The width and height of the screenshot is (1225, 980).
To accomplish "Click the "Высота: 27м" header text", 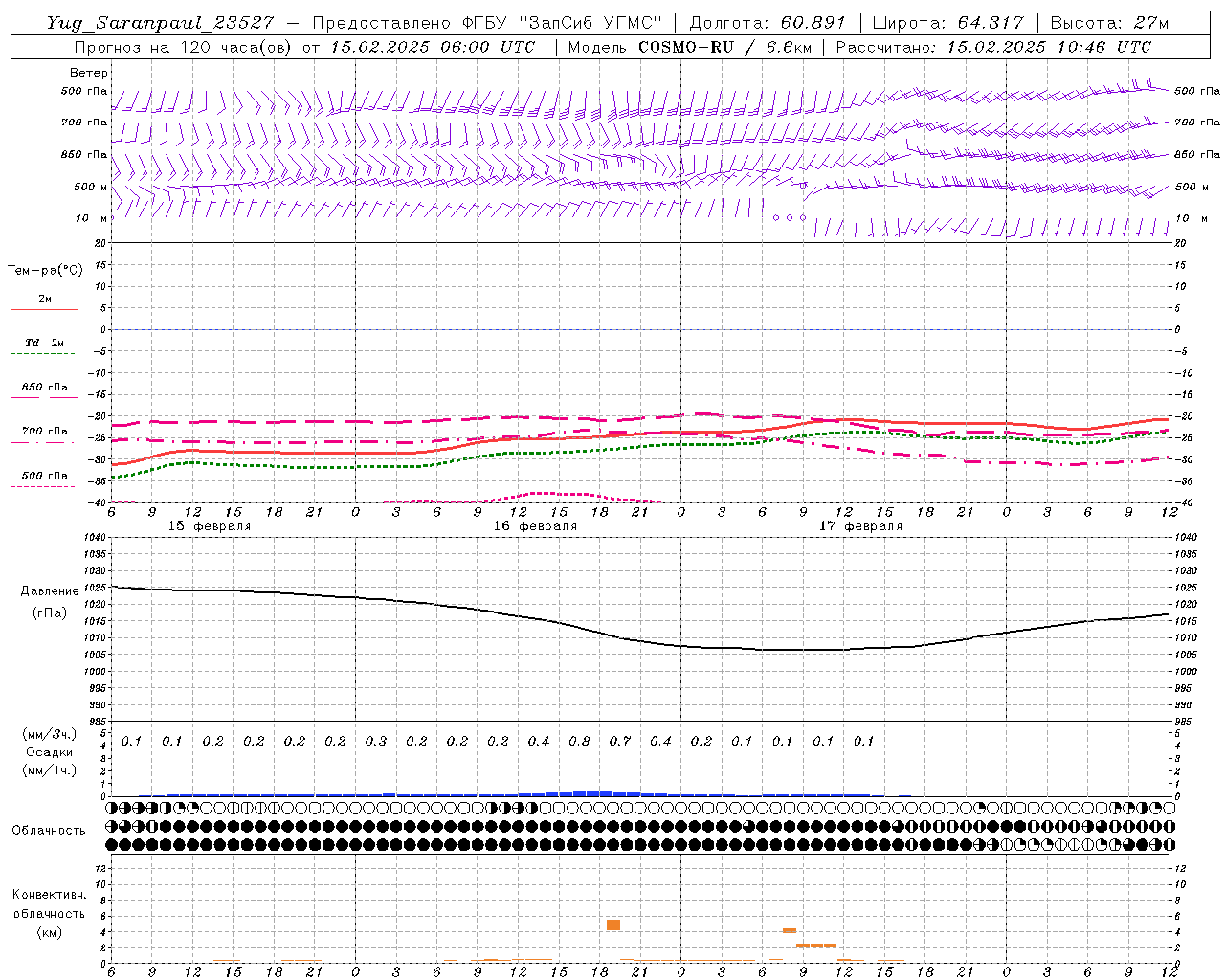I will (x=1109, y=23).
